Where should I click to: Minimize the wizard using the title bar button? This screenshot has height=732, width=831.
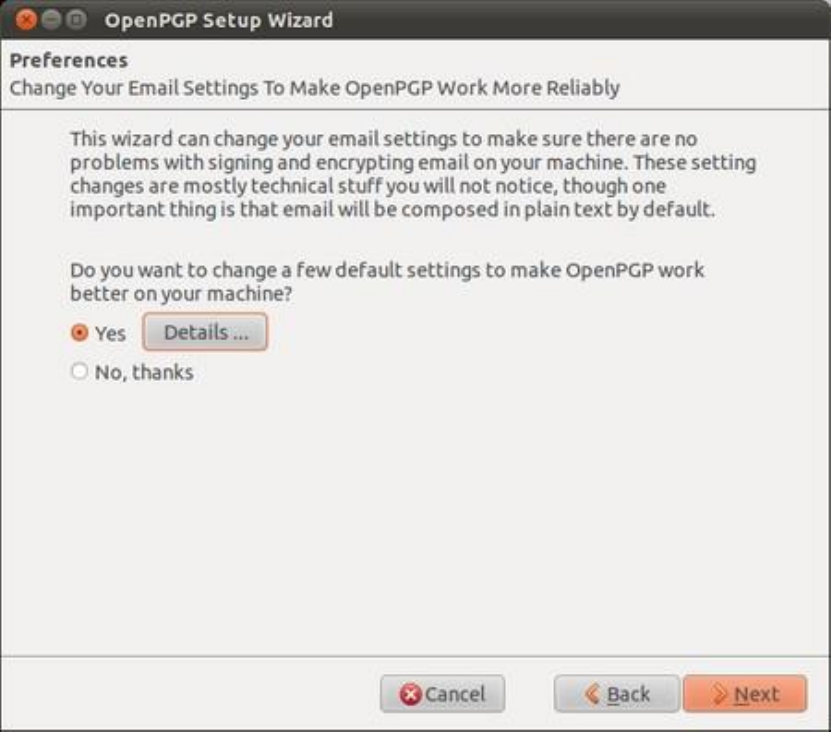(x=51, y=20)
